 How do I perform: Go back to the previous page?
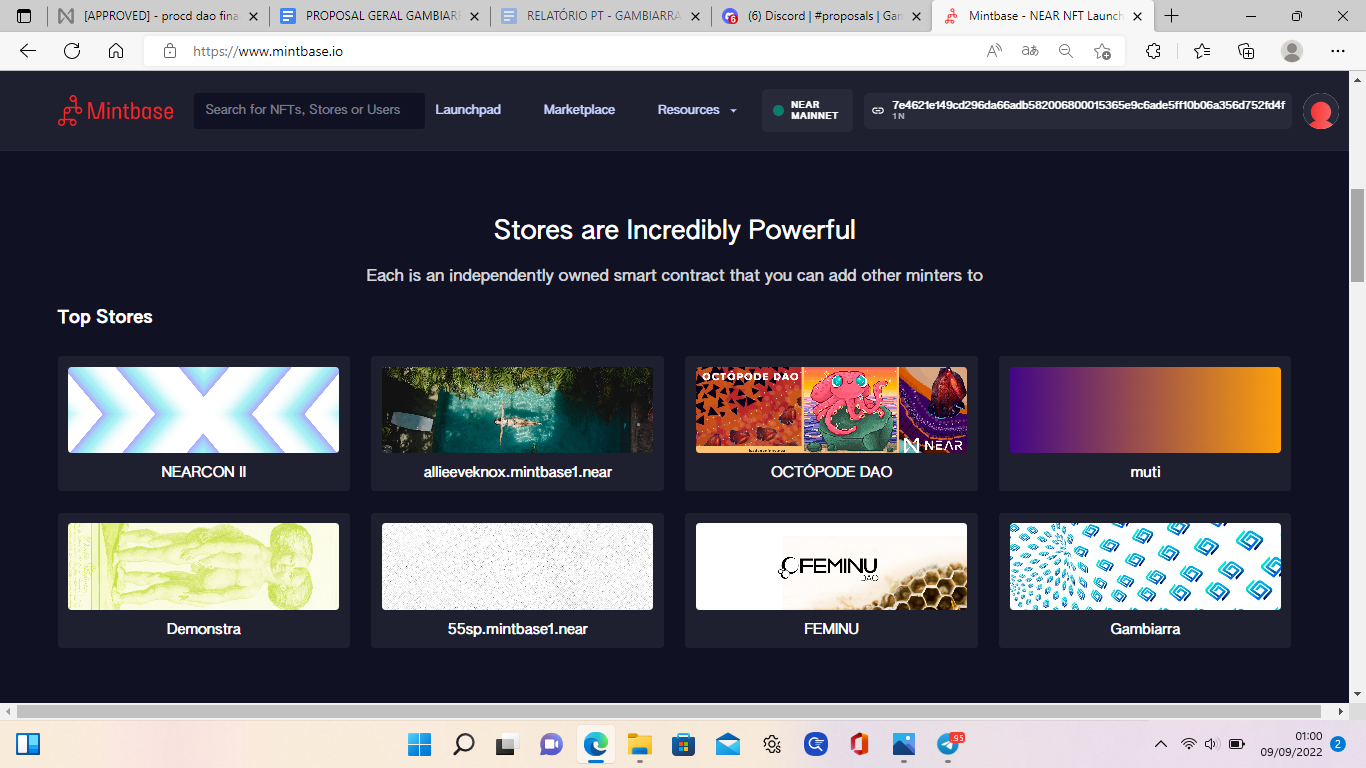tap(28, 51)
